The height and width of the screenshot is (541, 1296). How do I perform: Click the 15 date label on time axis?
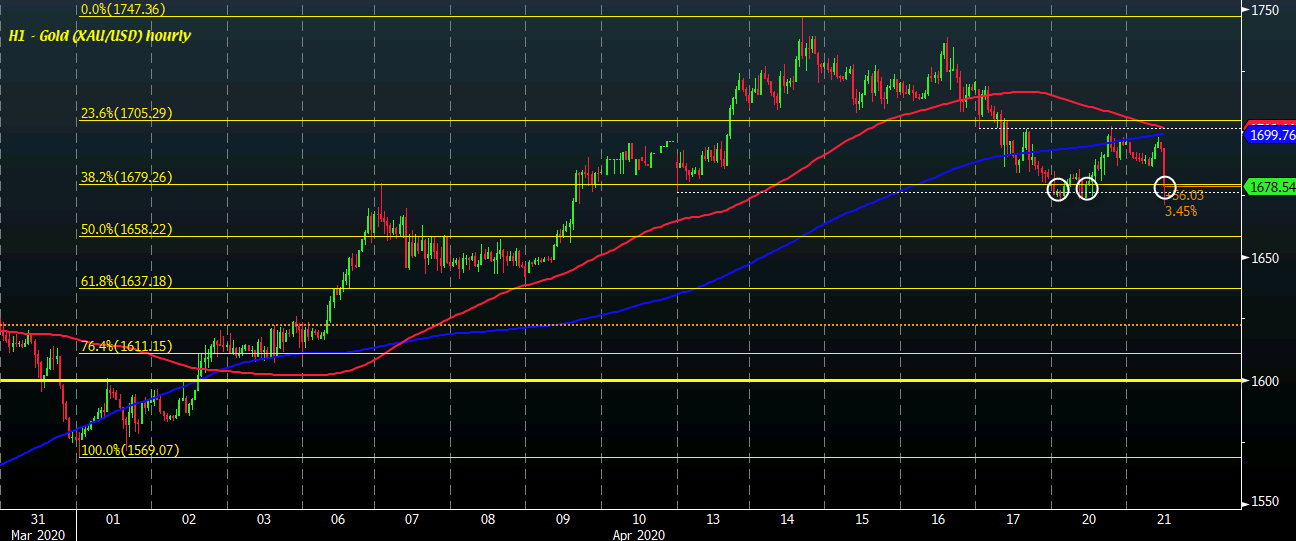(863, 520)
